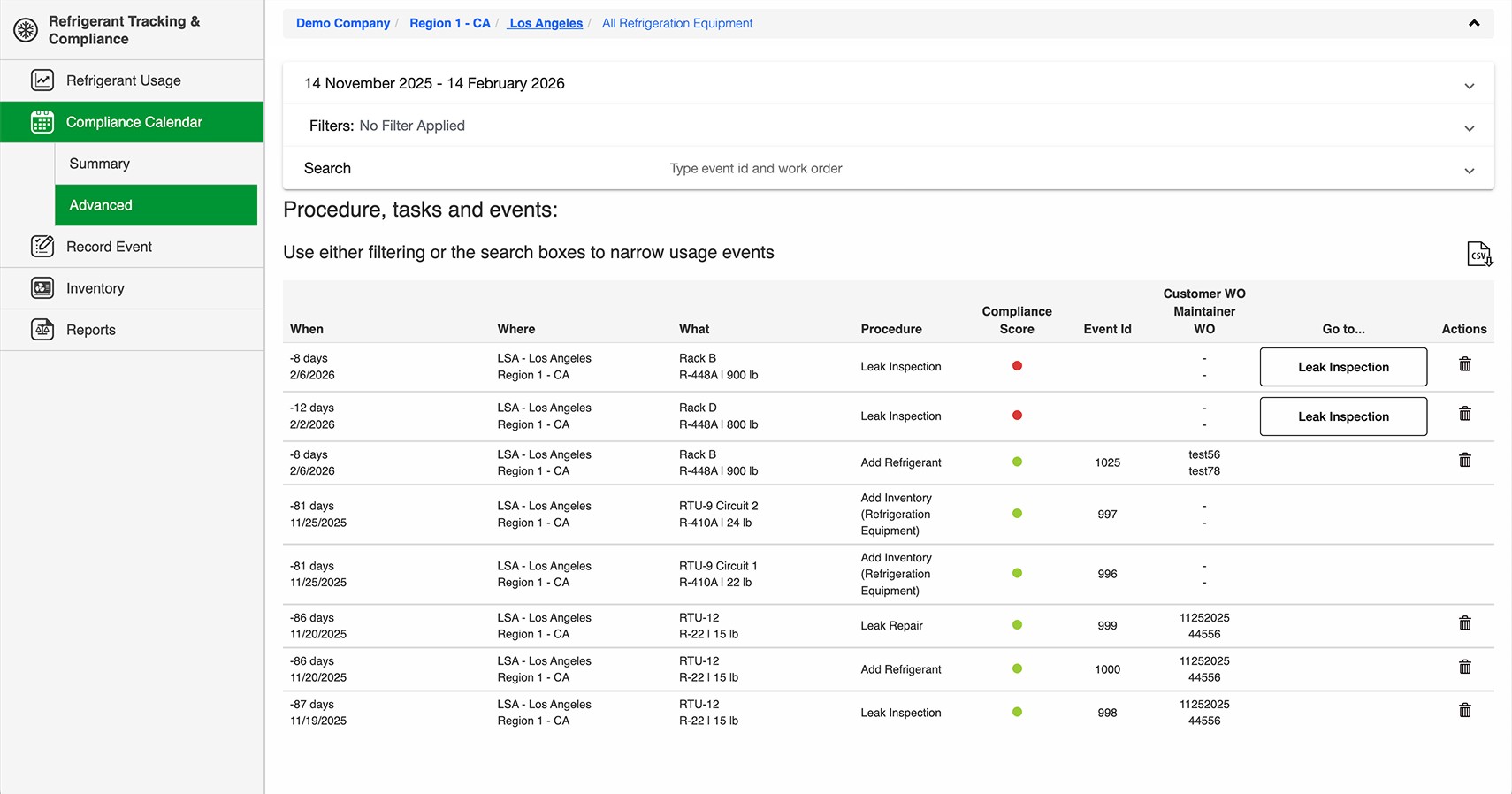Click the No Filter Applied text

tap(412, 126)
